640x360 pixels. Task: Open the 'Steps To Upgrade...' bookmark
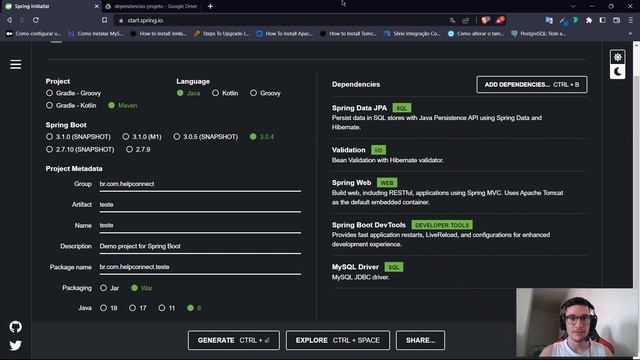pyautogui.click(x=221, y=33)
